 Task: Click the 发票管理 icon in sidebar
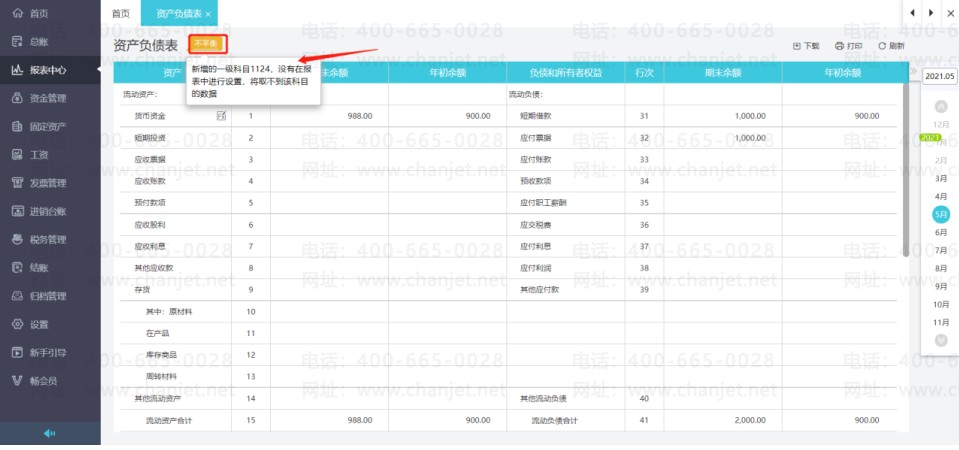click(18, 183)
